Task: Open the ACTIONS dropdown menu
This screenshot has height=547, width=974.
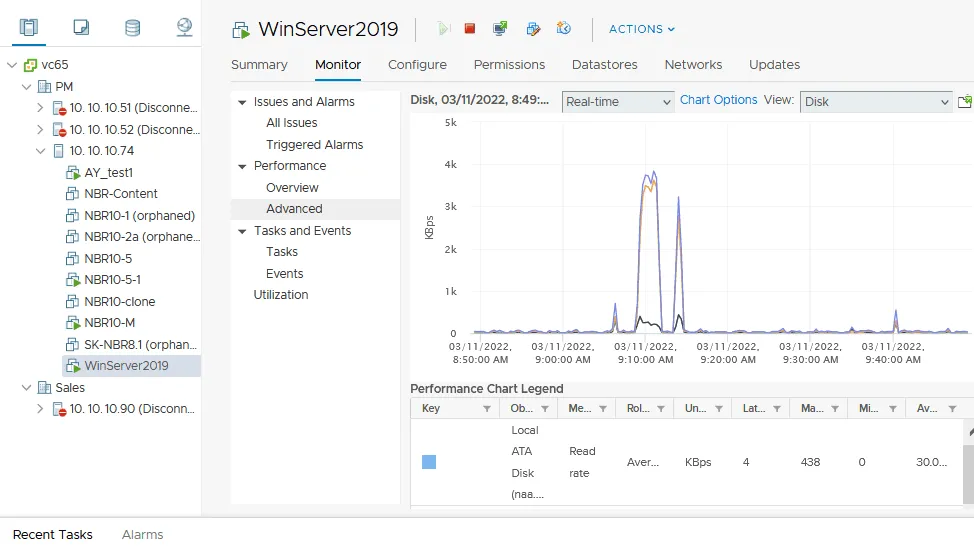Action: click(x=641, y=29)
